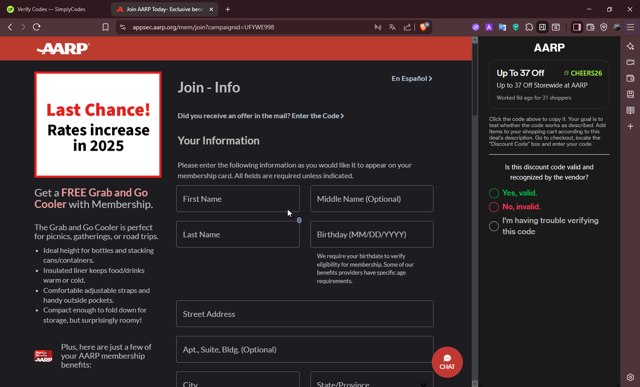Click the Street Address field
The width and height of the screenshot is (640, 387).
click(x=305, y=314)
